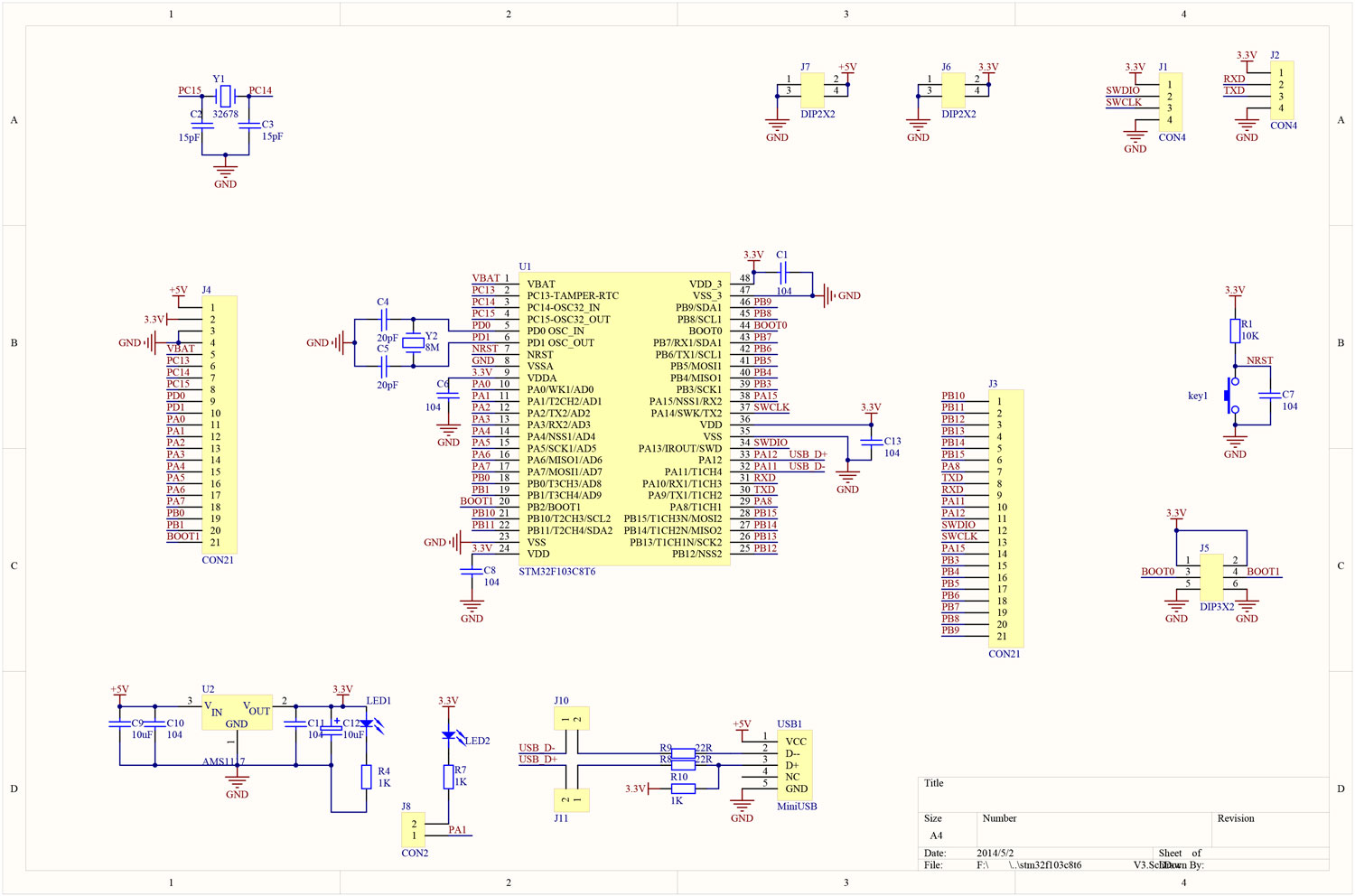Click the J7 DIP2X2 connector with +5V
The image size is (1355, 896).
coord(812,90)
